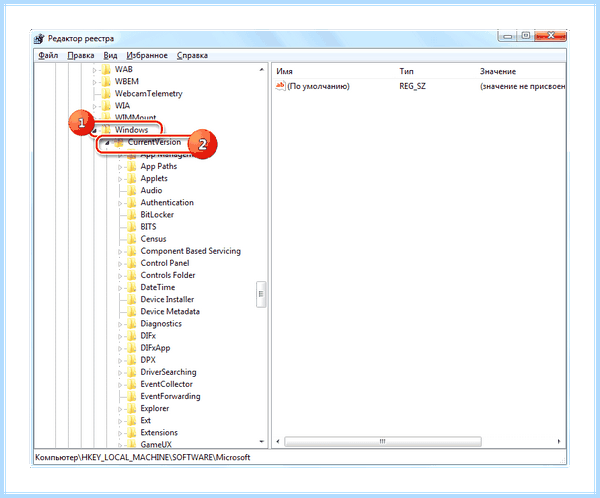Expand the Authentication key
The width and height of the screenshot is (600, 498).
[x=120, y=204]
